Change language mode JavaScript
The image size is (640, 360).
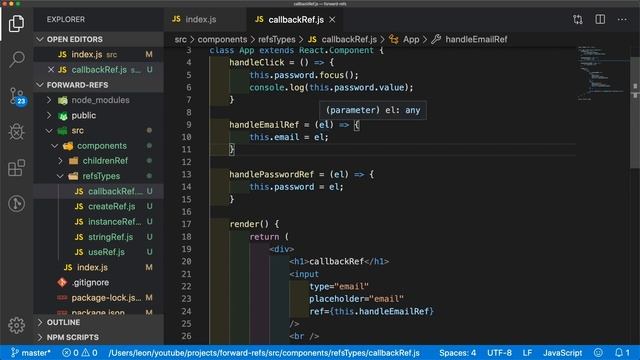(x=562, y=353)
